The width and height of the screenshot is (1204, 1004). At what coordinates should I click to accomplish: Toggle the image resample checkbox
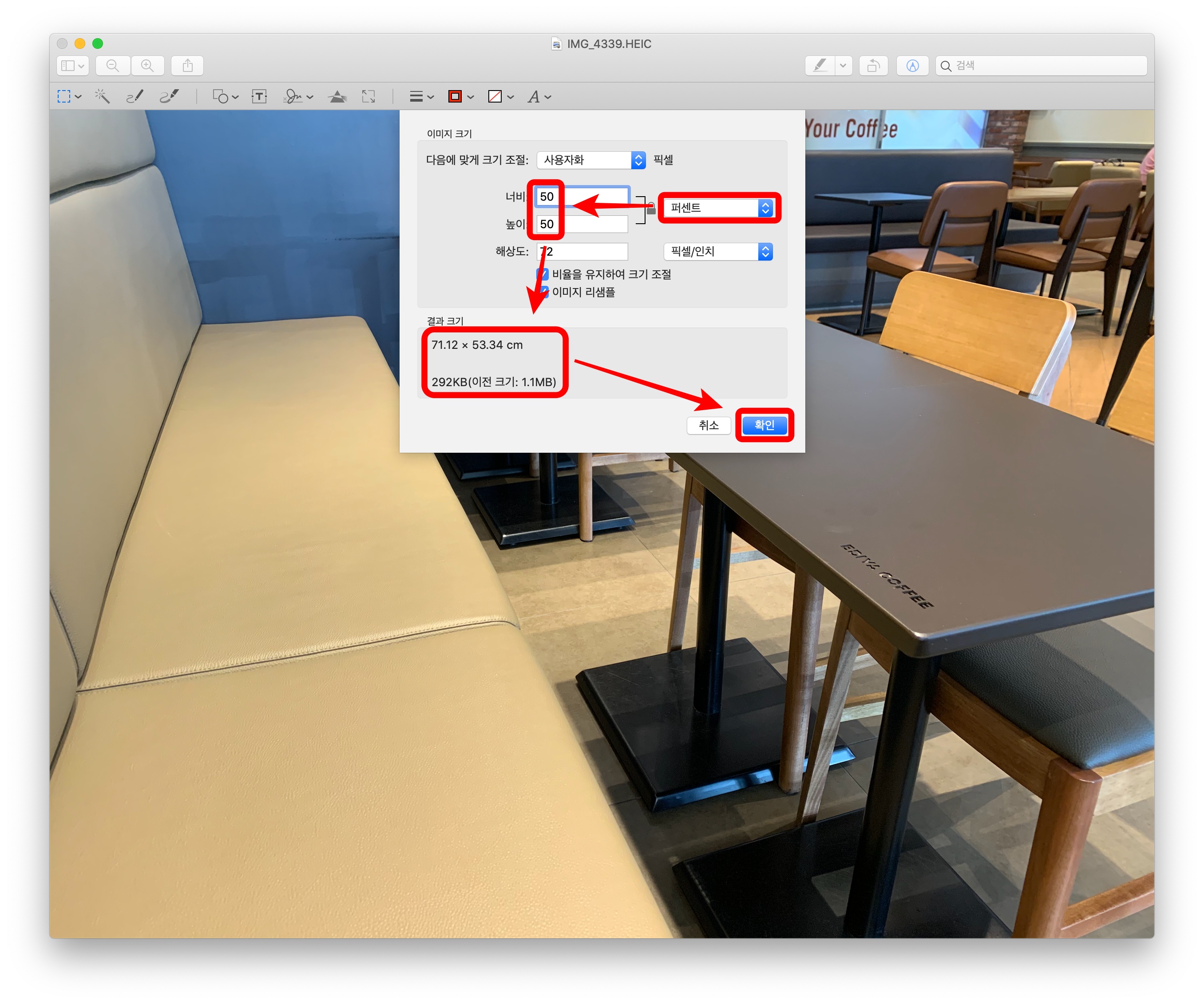click(x=543, y=292)
